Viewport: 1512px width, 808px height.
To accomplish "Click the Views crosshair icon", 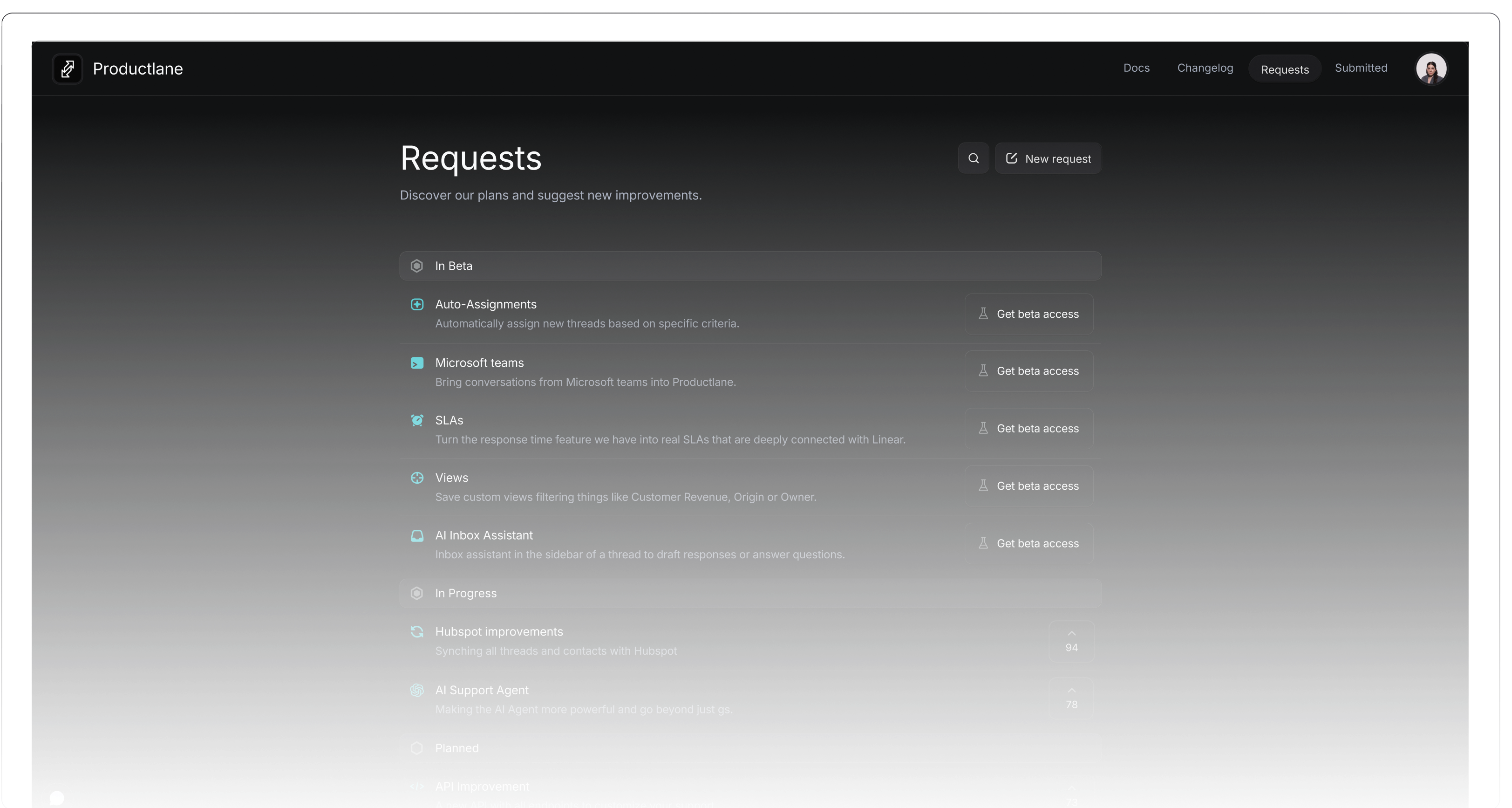I will pos(417,478).
